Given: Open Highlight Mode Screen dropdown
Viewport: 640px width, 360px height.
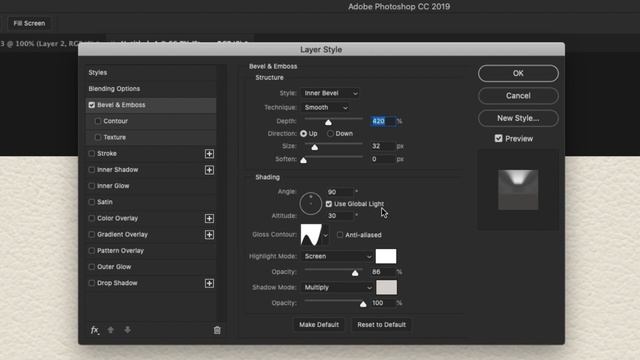Looking at the screenshot, I should (337, 256).
